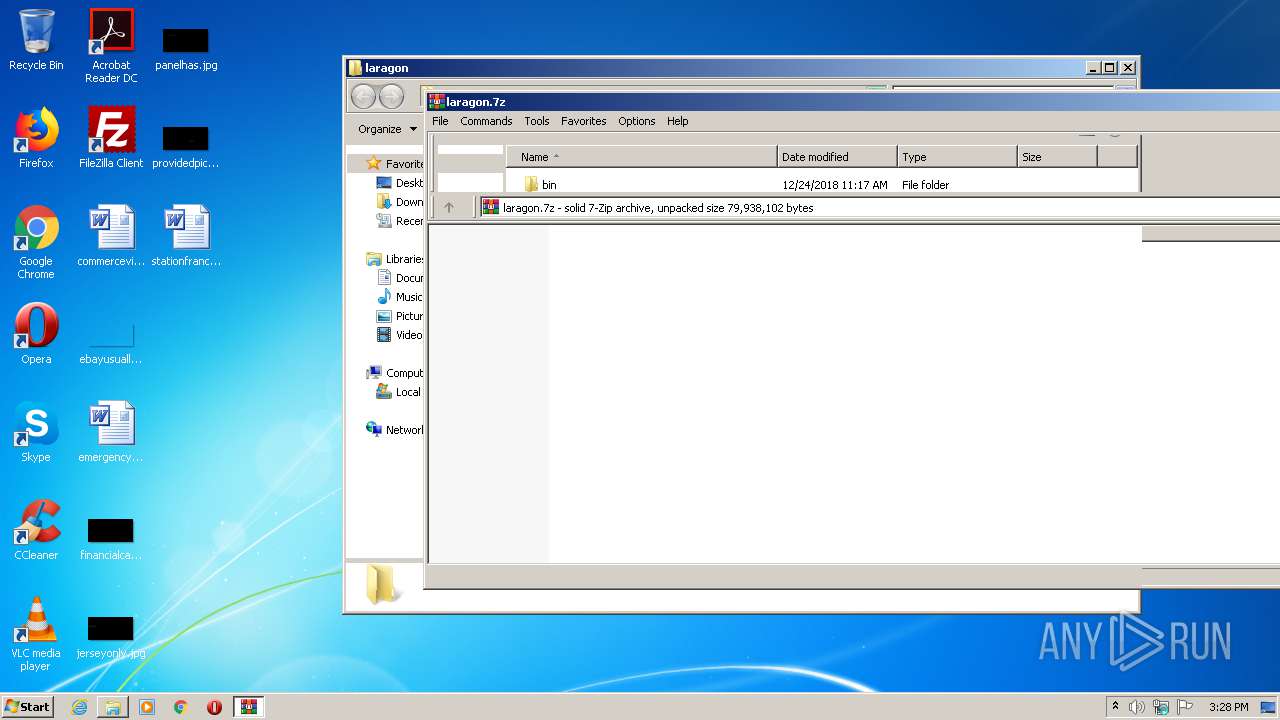
Task: Click the network tray icon
Action: 1160,707
